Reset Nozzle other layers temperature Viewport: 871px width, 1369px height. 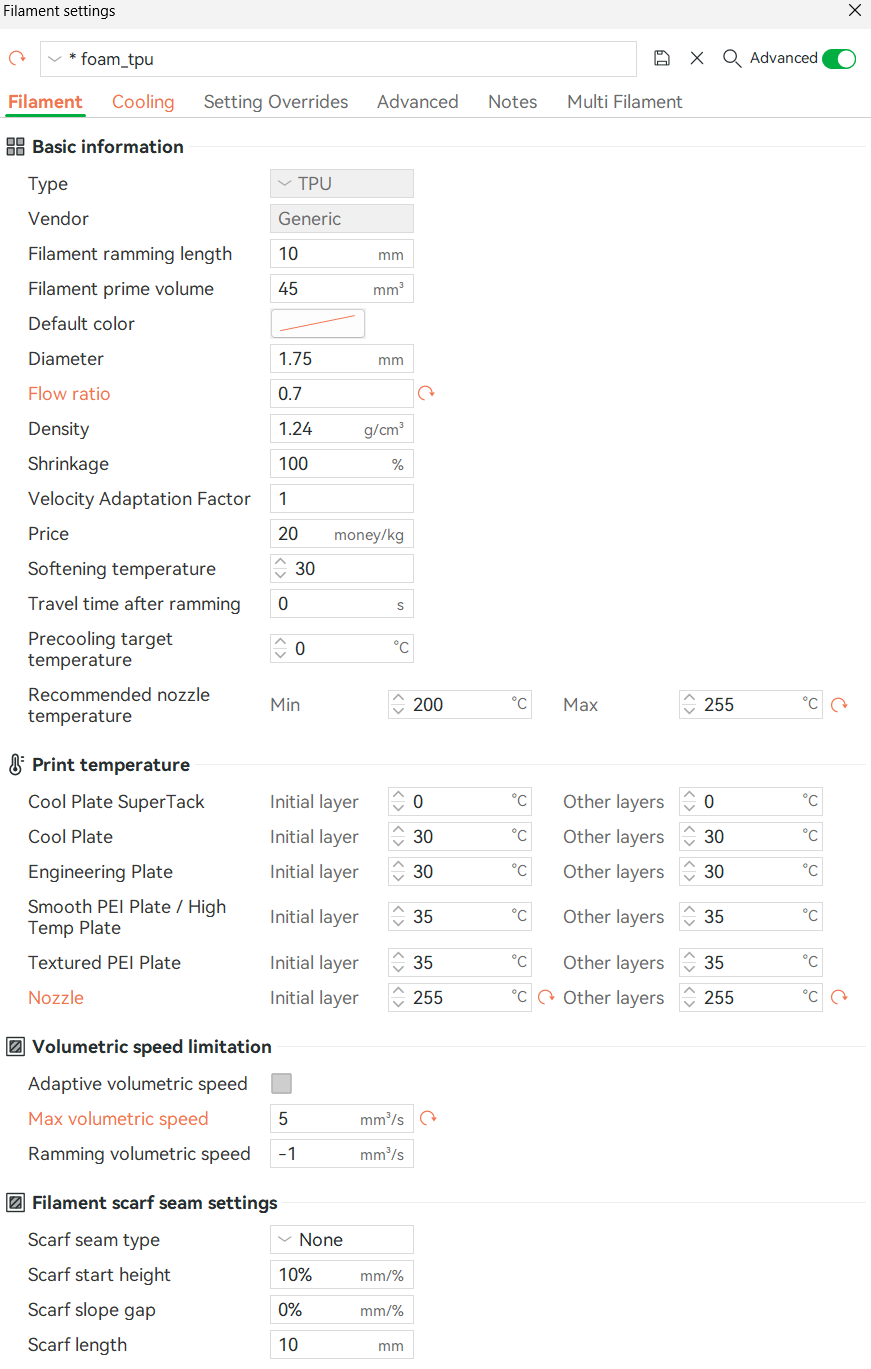click(839, 997)
